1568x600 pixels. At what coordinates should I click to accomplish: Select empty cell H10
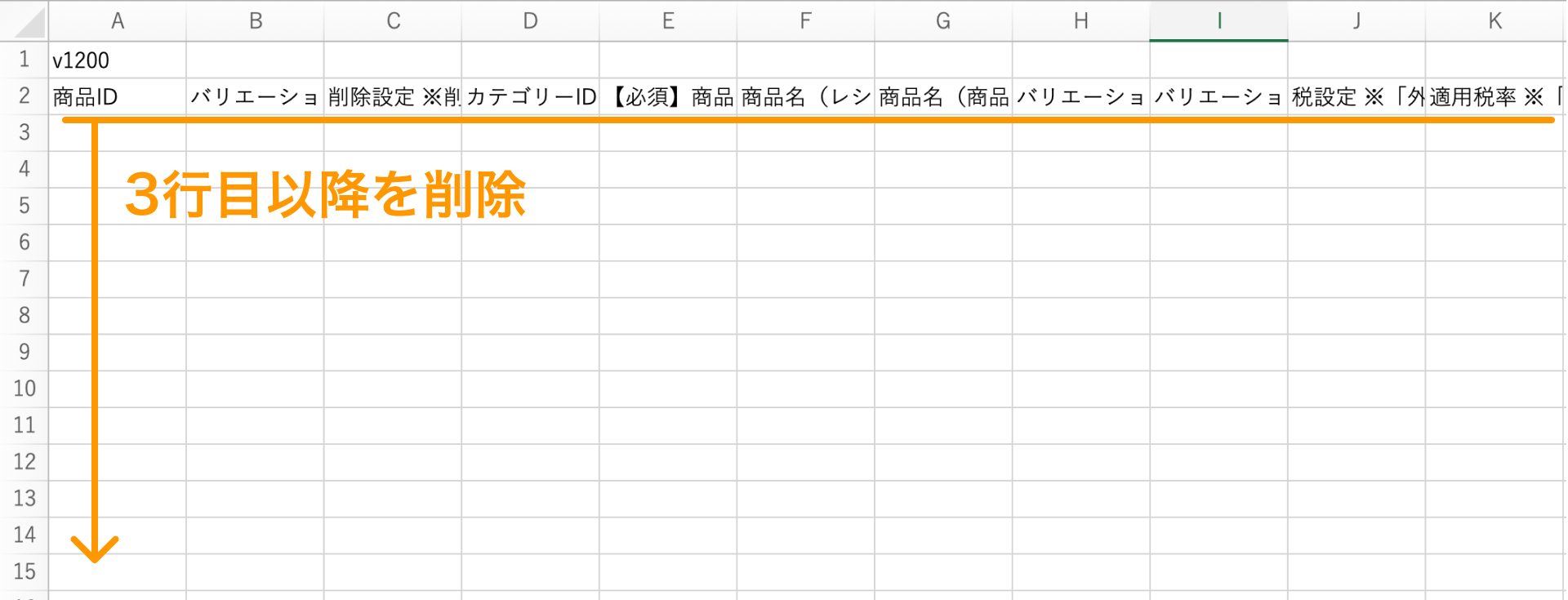click(x=1080, y=389)
